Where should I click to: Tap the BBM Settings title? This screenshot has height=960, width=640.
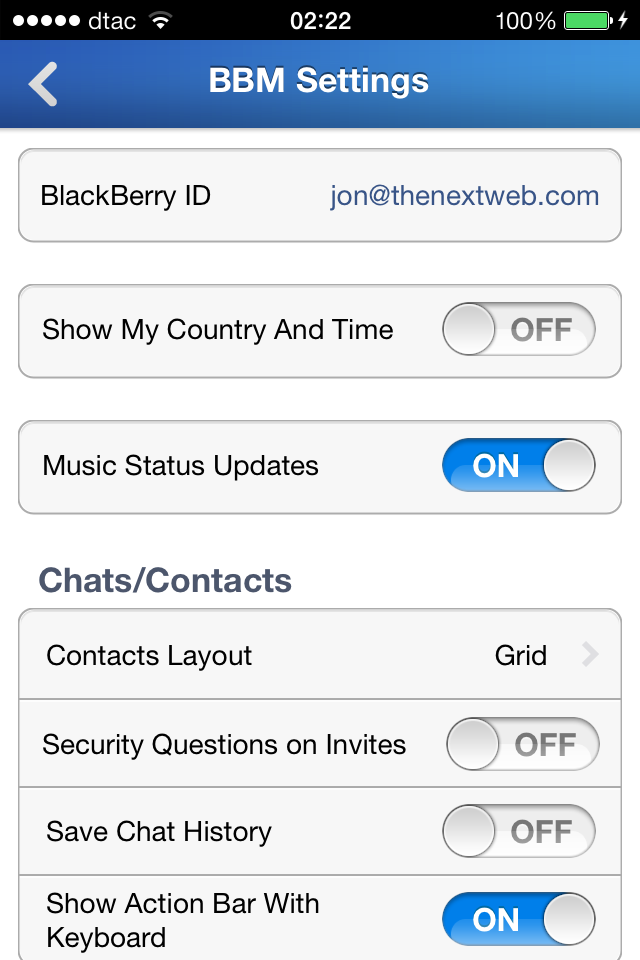(318, 81)
